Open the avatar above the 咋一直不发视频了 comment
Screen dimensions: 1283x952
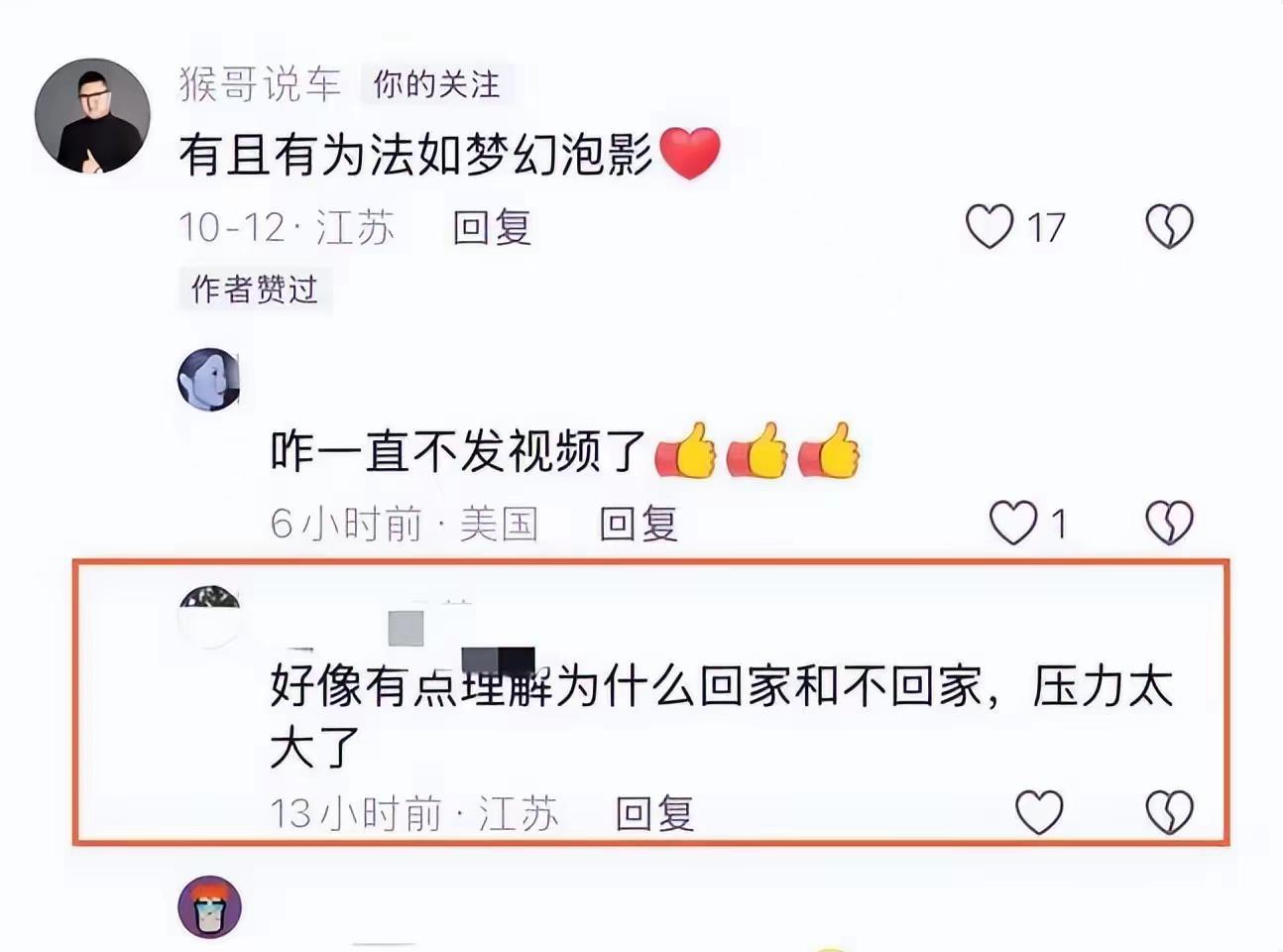point(209,379)
